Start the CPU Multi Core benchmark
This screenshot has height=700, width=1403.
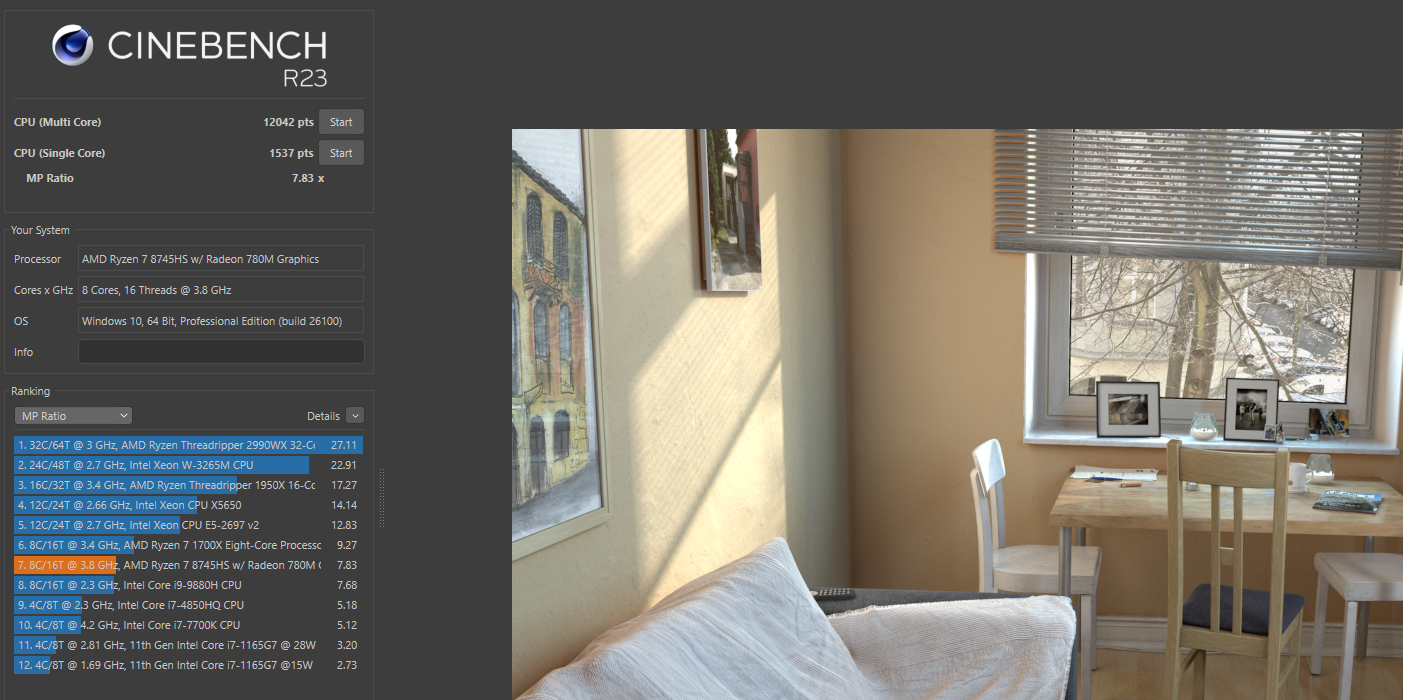tap(341, 122)
